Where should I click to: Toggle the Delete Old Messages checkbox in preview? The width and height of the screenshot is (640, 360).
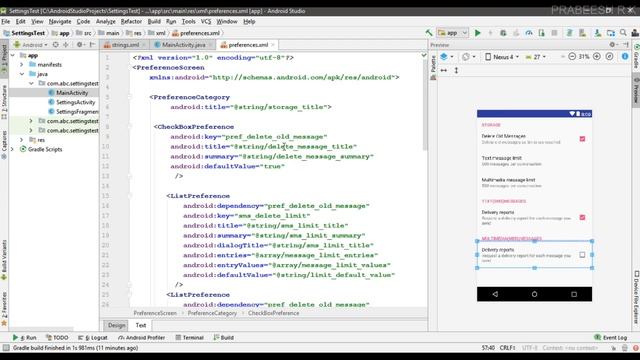pos(582,139)
